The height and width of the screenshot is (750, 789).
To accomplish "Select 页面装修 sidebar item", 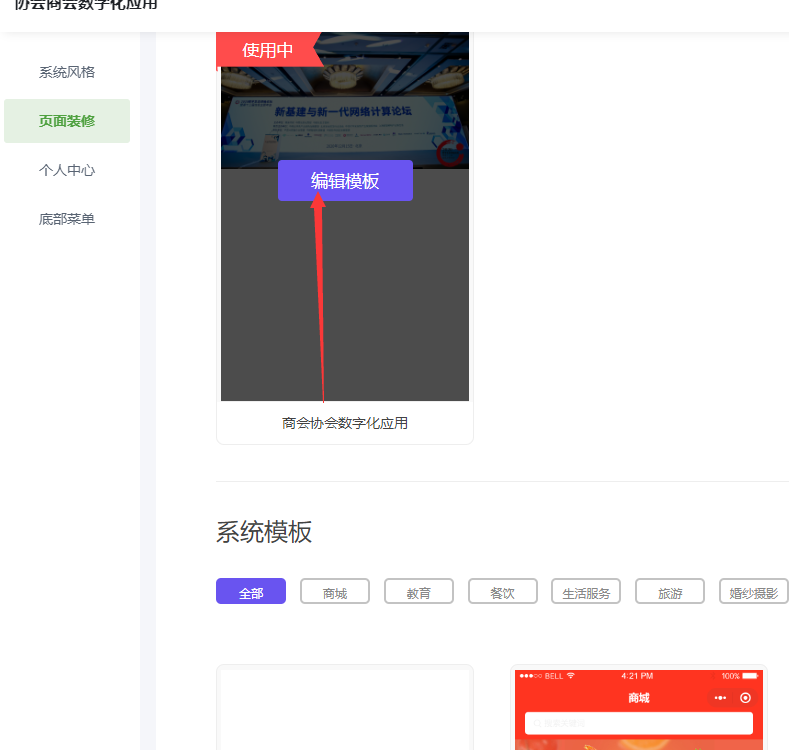I will point(67,121).
